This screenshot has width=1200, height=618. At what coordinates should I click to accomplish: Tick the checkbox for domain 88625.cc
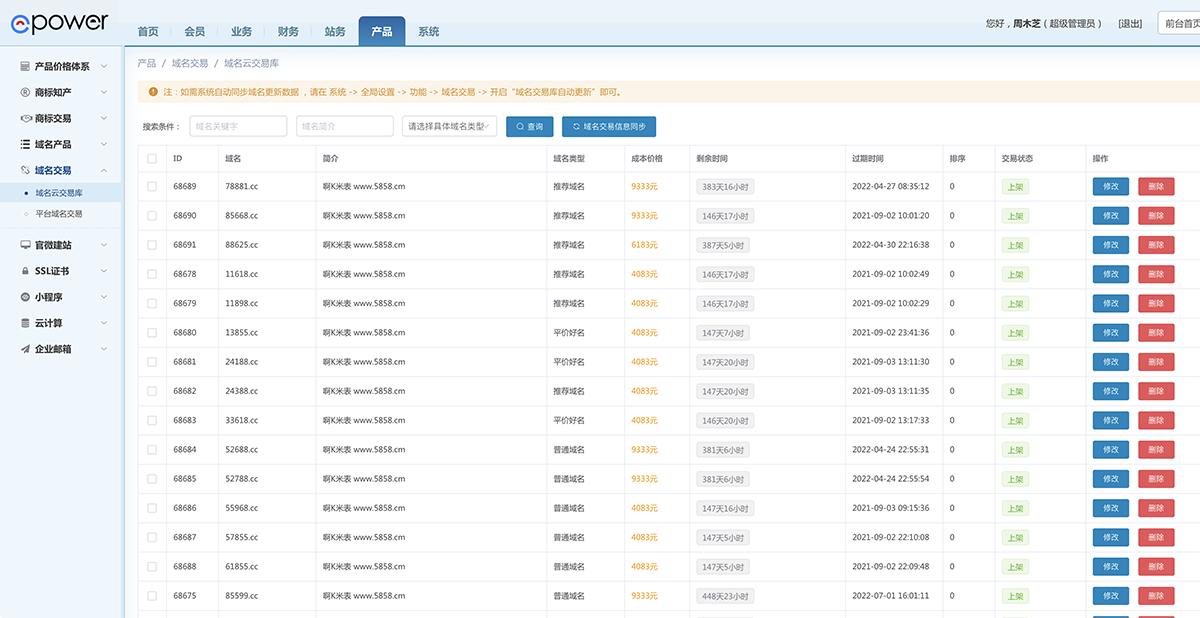click(152, 245)
